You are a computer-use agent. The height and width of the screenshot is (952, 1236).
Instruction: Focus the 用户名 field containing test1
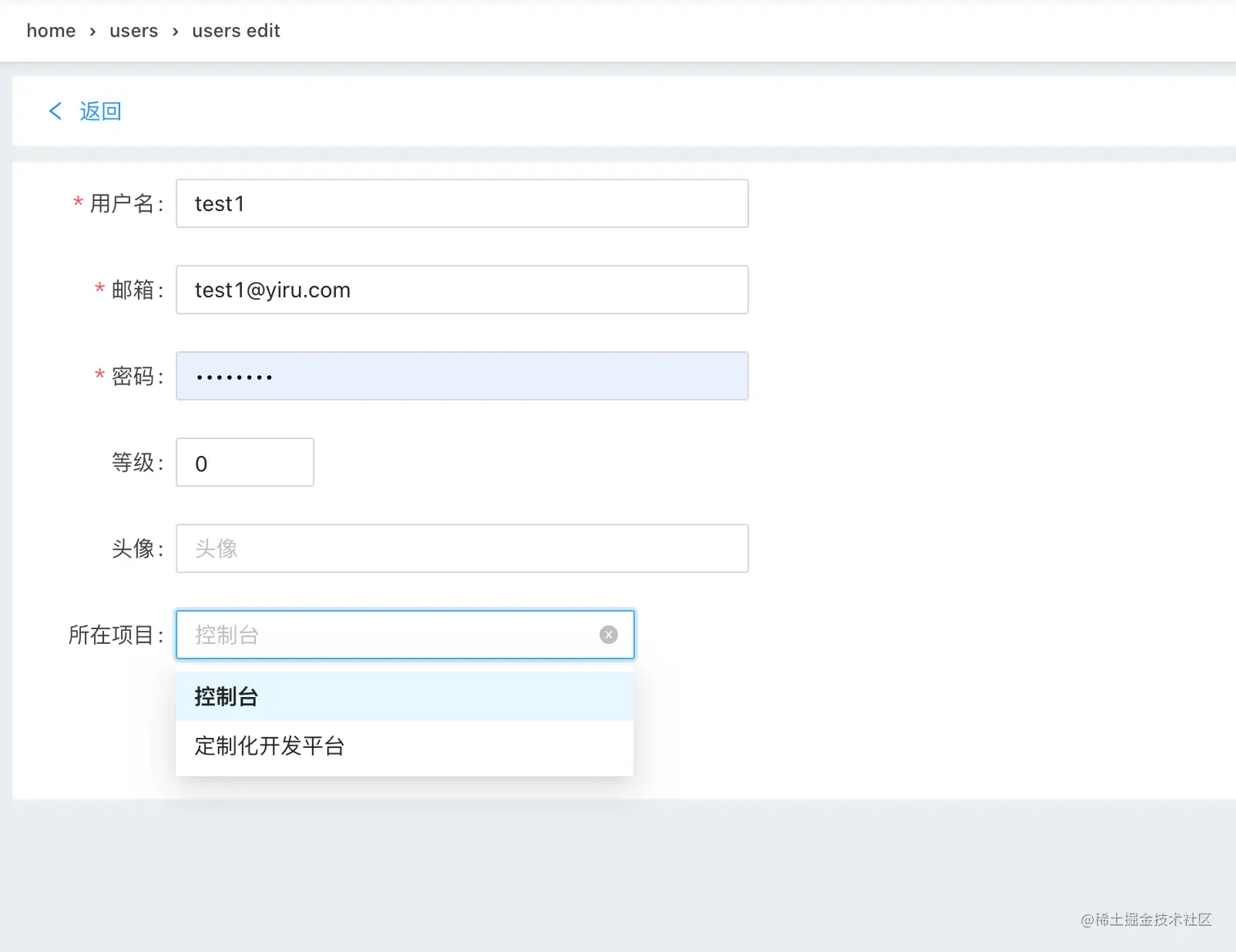coord(462,203)
